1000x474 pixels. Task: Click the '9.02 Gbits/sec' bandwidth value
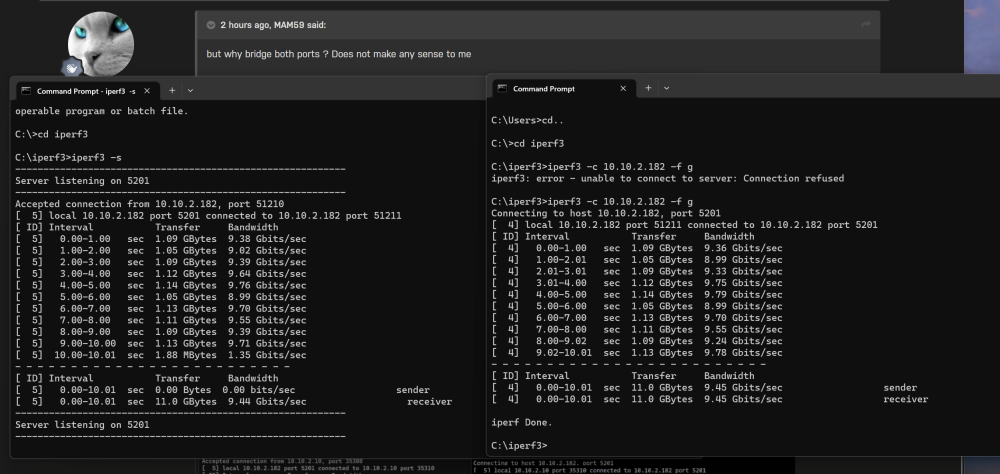pyautogui.click(x=267, y=250)
